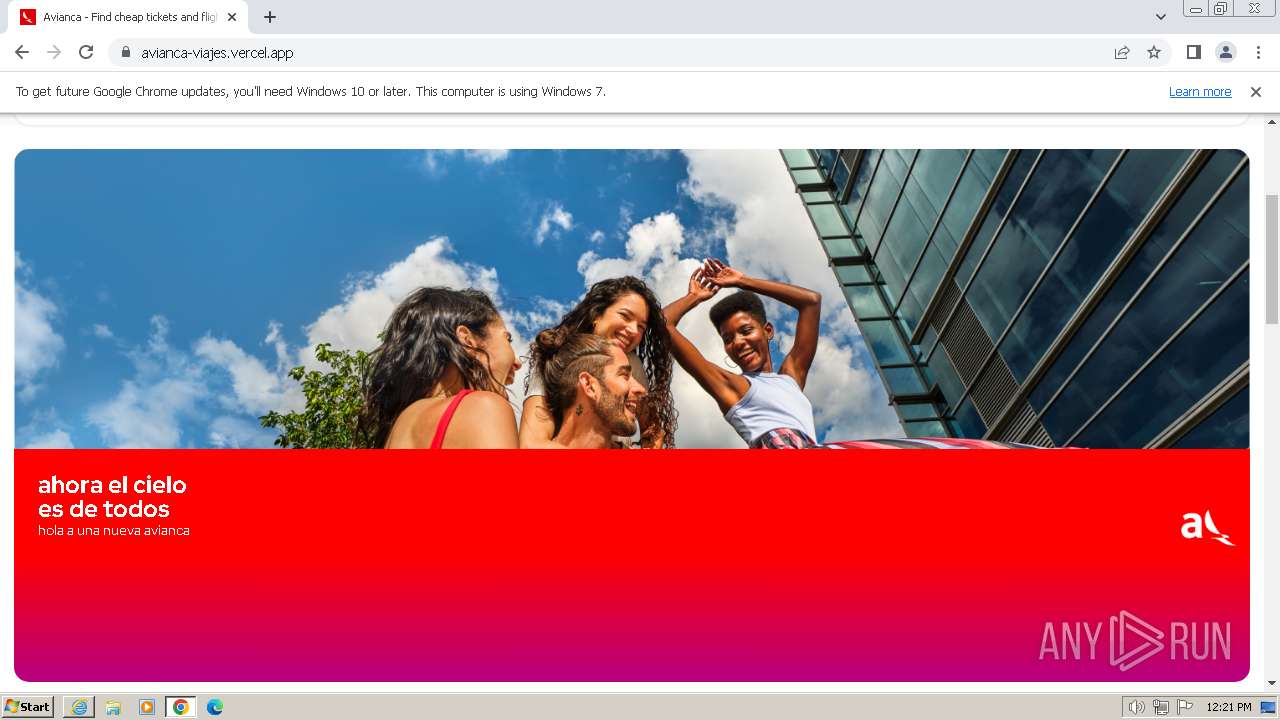Open Microsoft Edge from the taskbar
Image resolution: width=1280 pixels, height=720 pixels.
(215, 707)
